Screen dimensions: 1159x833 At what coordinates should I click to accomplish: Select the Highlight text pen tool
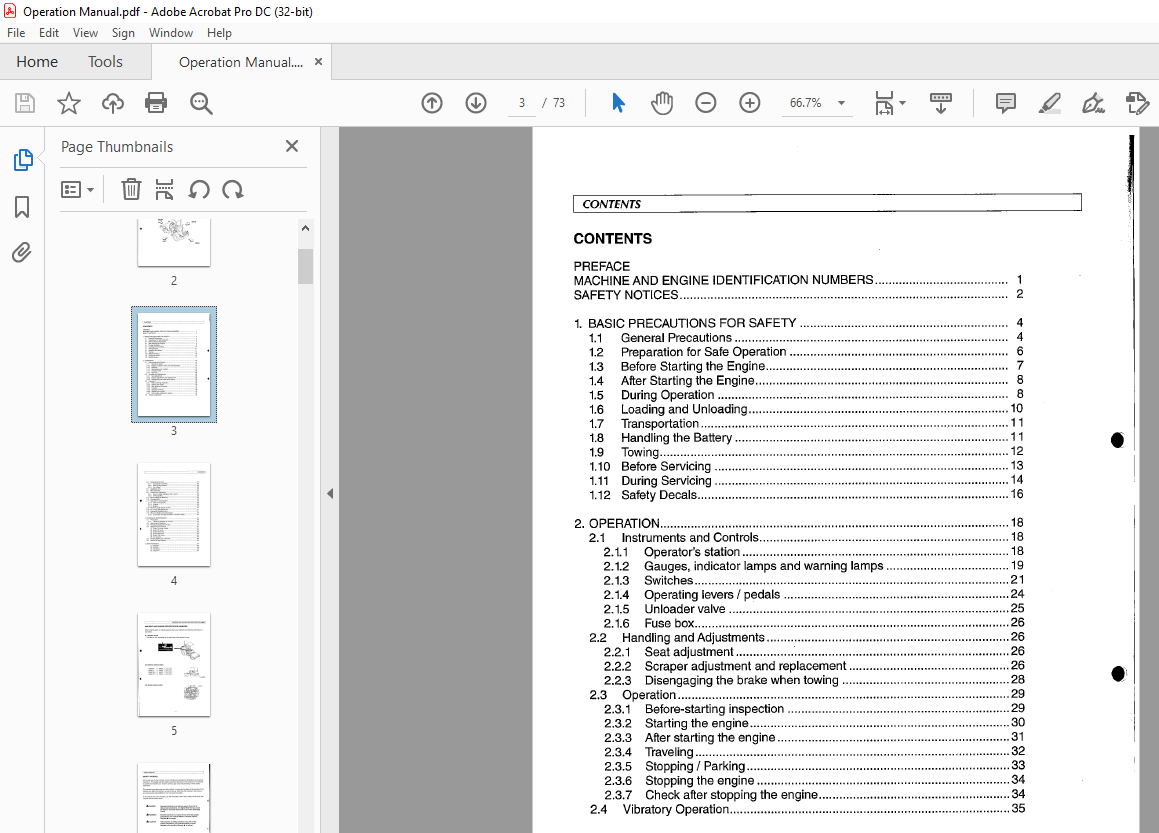1050,103
